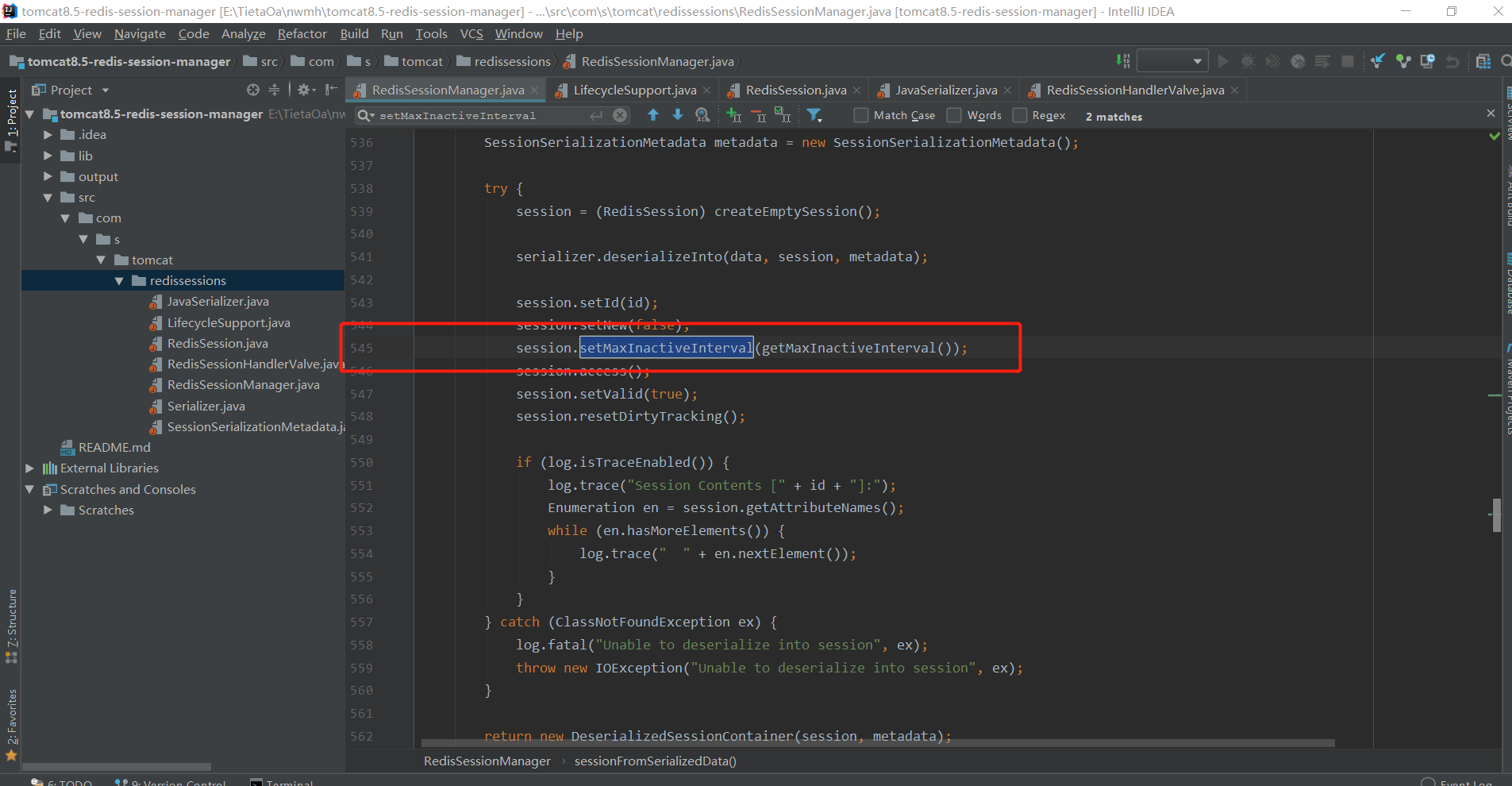The width and height of the screenshot is (1512, 786).
Task: Click the Build Project icon with green arrow
Action: point(1123,61)
